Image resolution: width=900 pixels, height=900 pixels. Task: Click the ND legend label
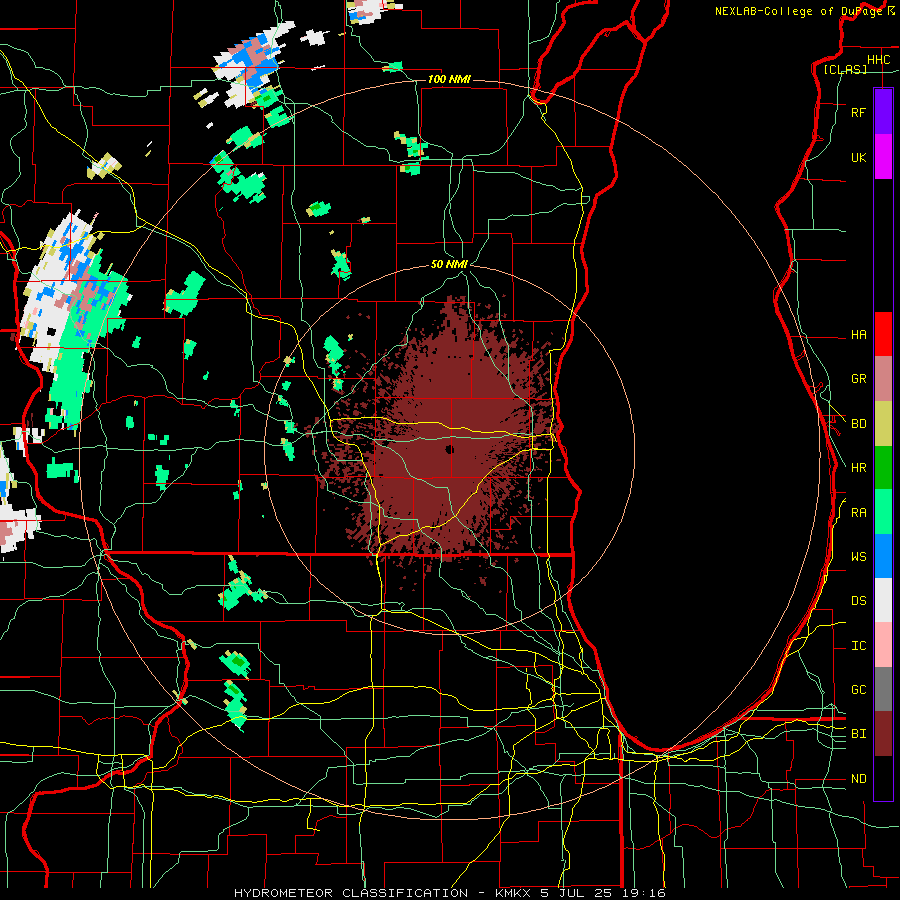pyautogui.click(x=859, y=779)
